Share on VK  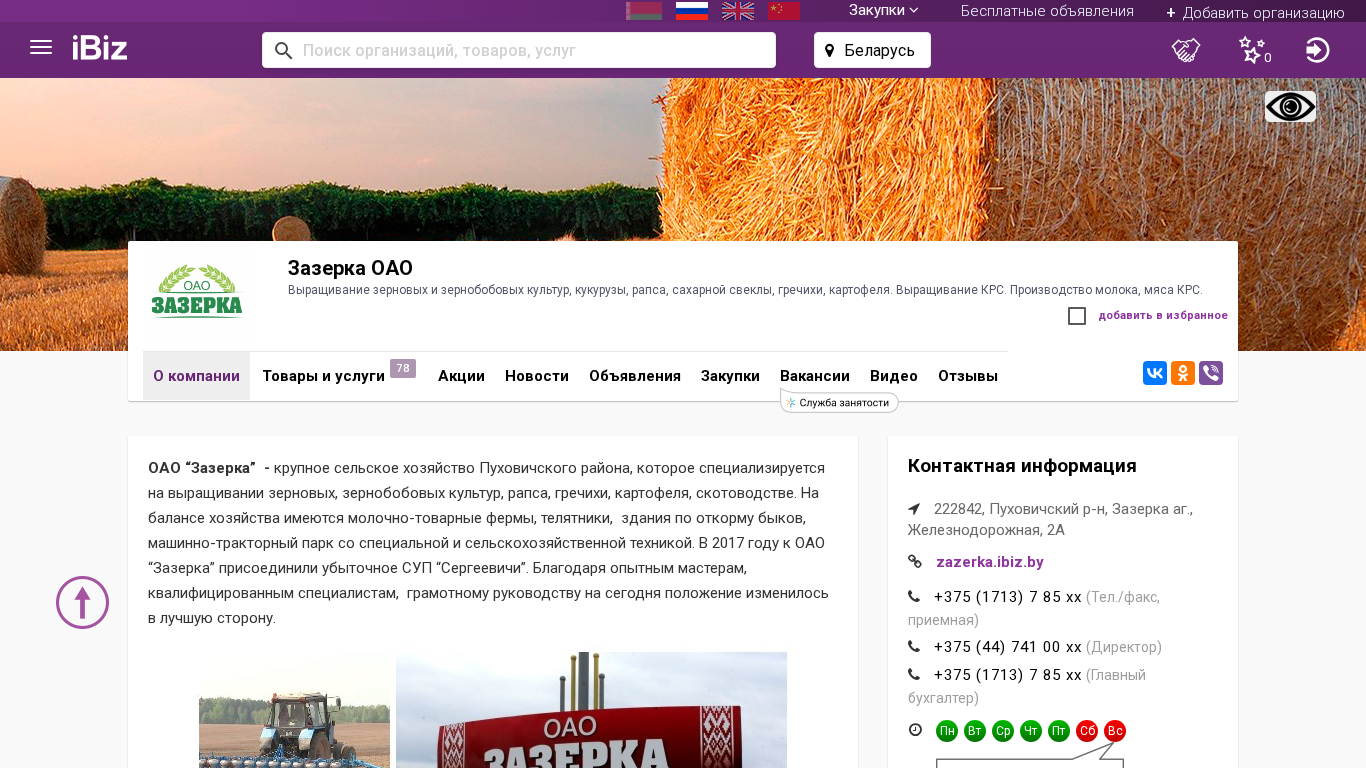point(1155,373)
